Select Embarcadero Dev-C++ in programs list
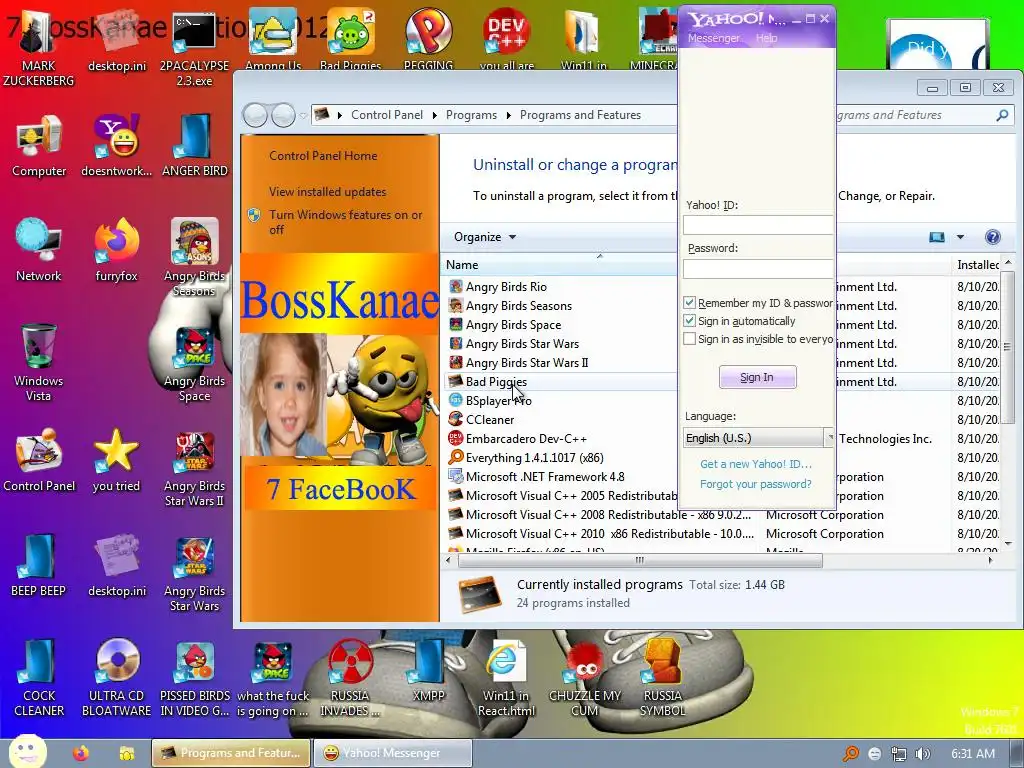The width and height of the screenshot is (1024, 768). click(526, 439)
